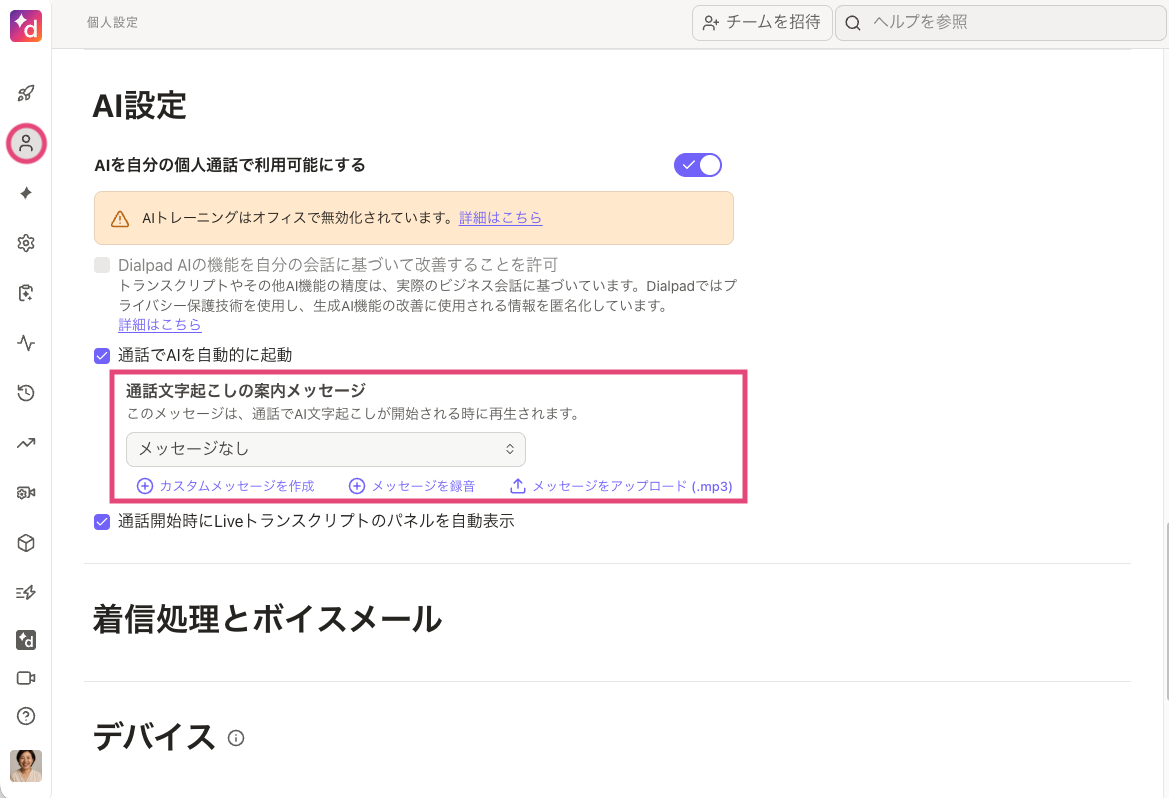Click カスタムメッセージを作成 link
This screenshot has width=1169, height=798.
pos(237,486)
